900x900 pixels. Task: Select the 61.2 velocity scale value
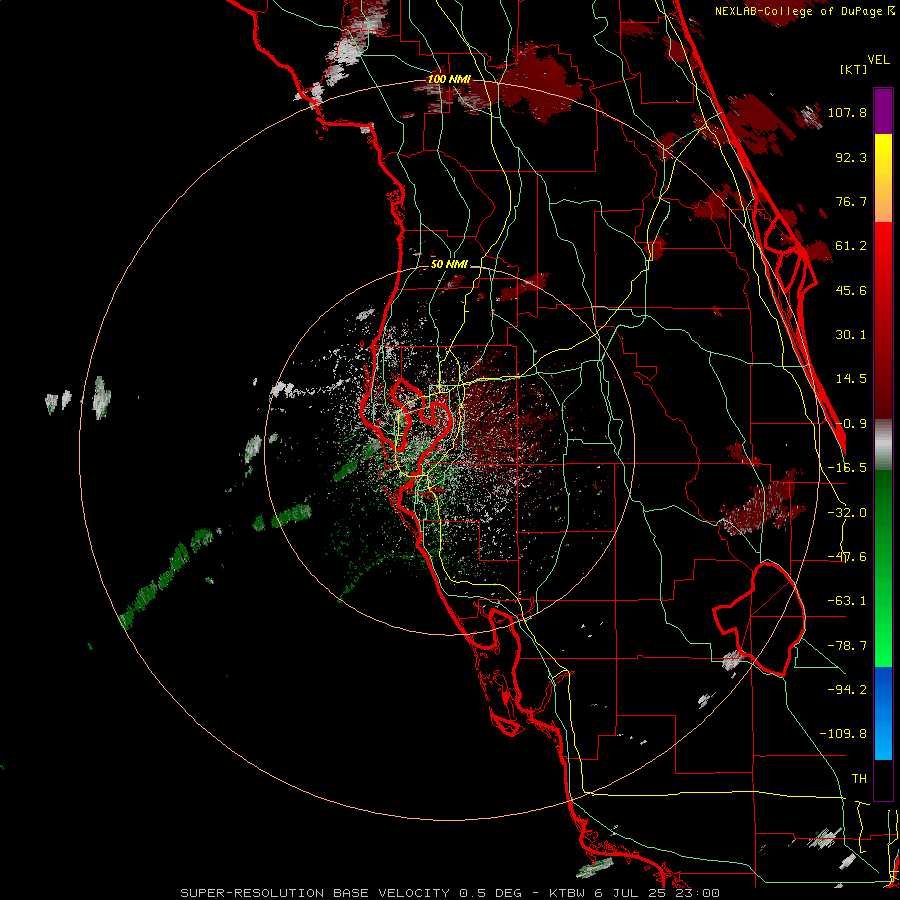pos(851,246)
